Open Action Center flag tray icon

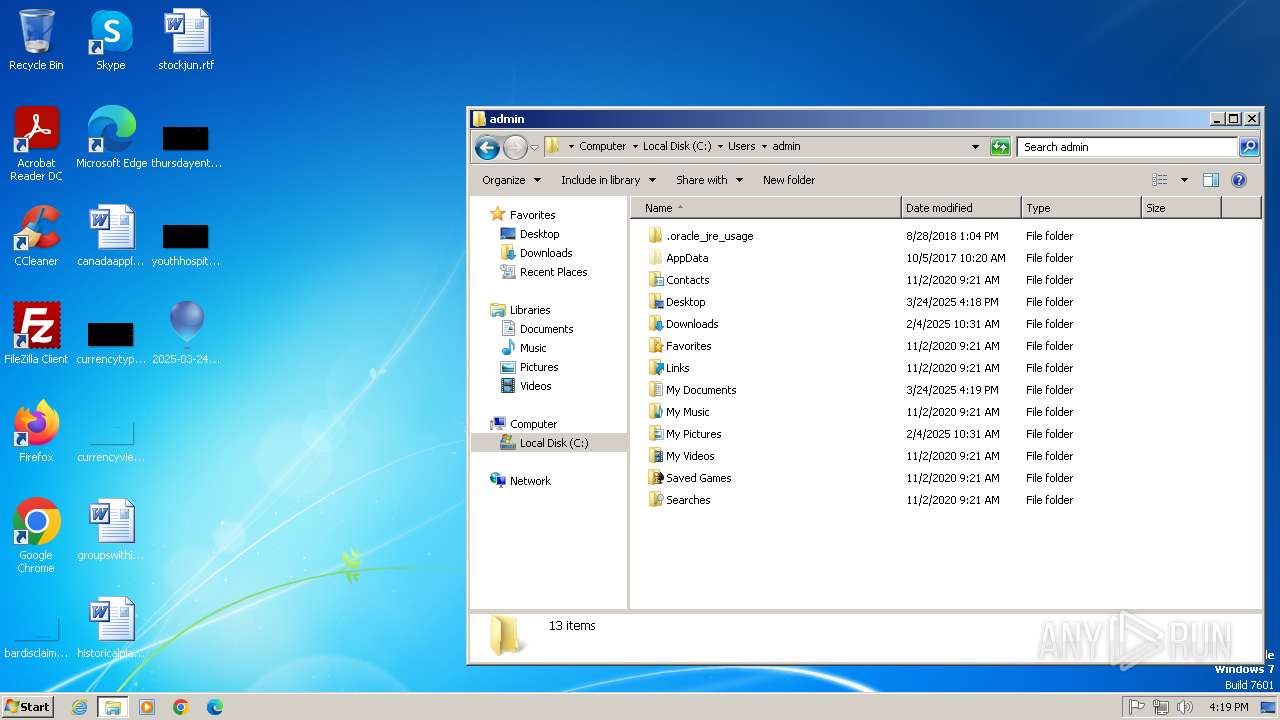[1137, 707]
